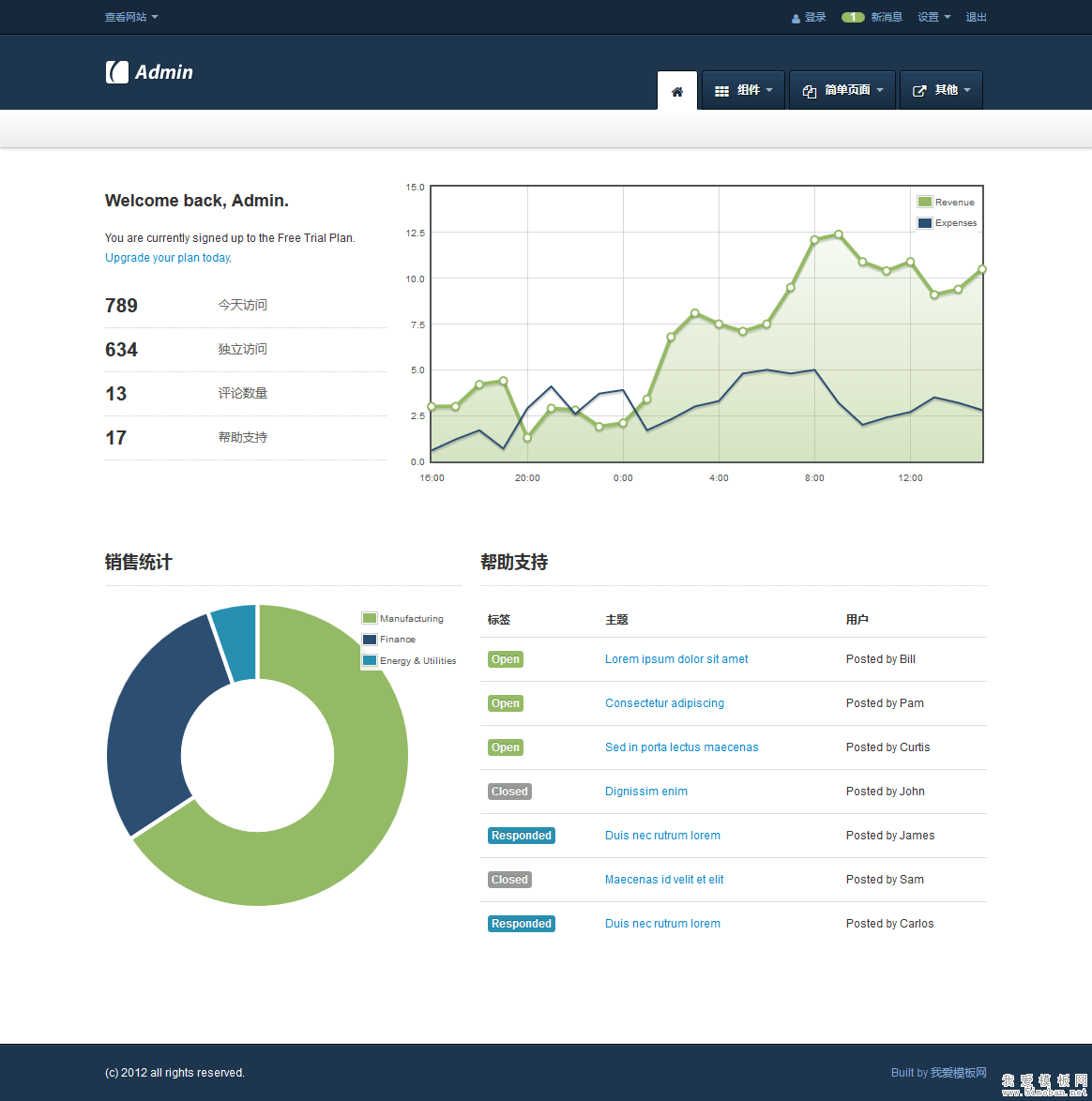Click the grid icon on 组件 button
Viewport: 1092px width, 1101px height.
(x=721, y=91)
